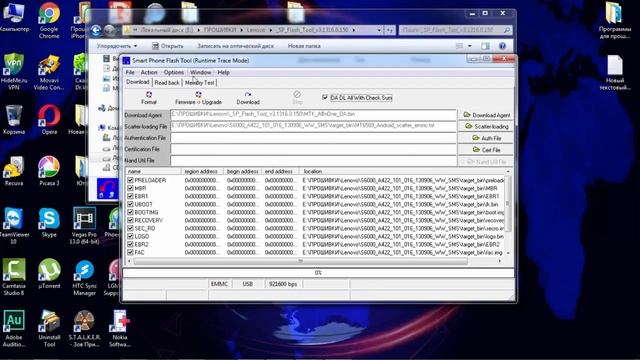Open the new text document desktop icon

pos(614,73)
